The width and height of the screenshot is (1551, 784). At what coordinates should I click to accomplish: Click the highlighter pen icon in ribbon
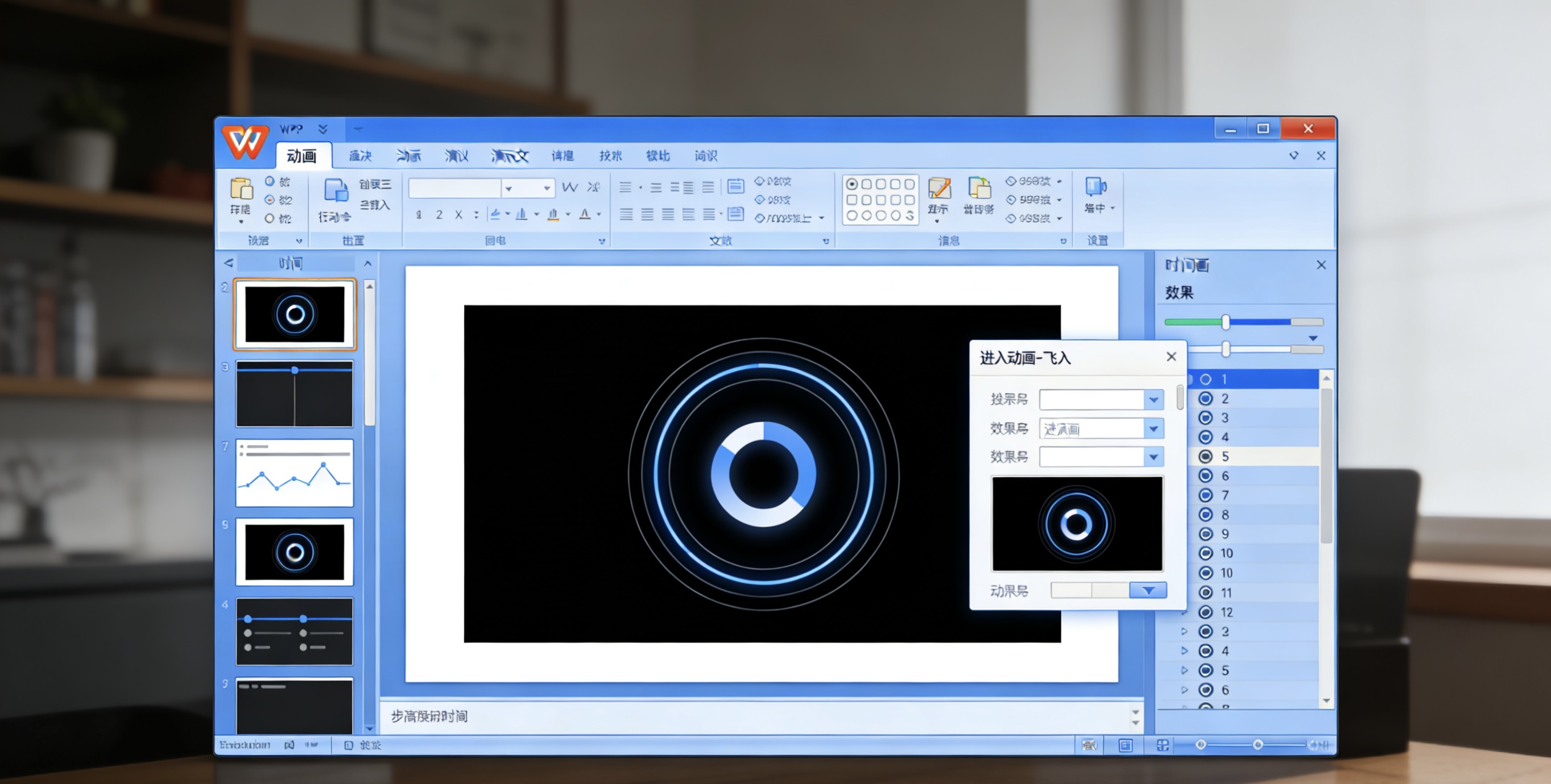(x=495, y=215)
